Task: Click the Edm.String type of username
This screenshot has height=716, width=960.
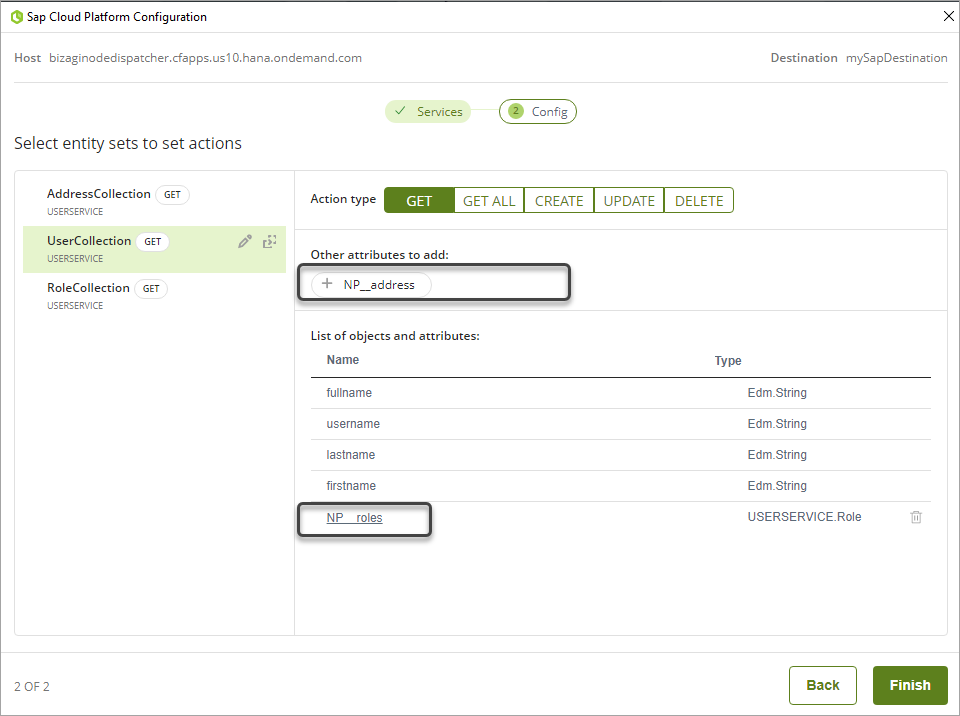Action: (777, 424)
